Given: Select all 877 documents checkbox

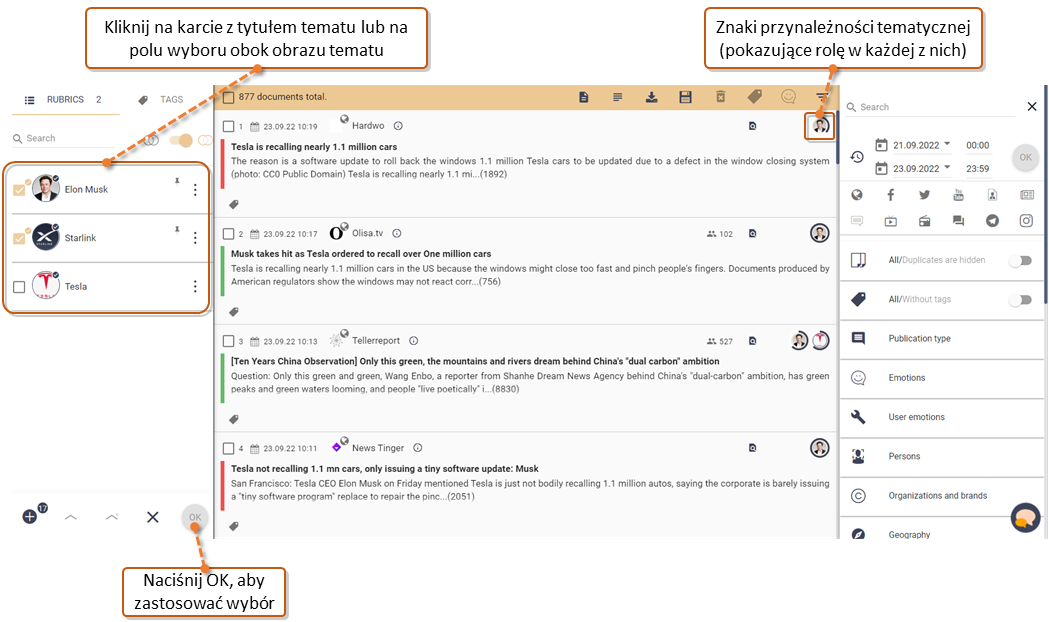Looking at the screenshot, I should click(x=229, y=98).
